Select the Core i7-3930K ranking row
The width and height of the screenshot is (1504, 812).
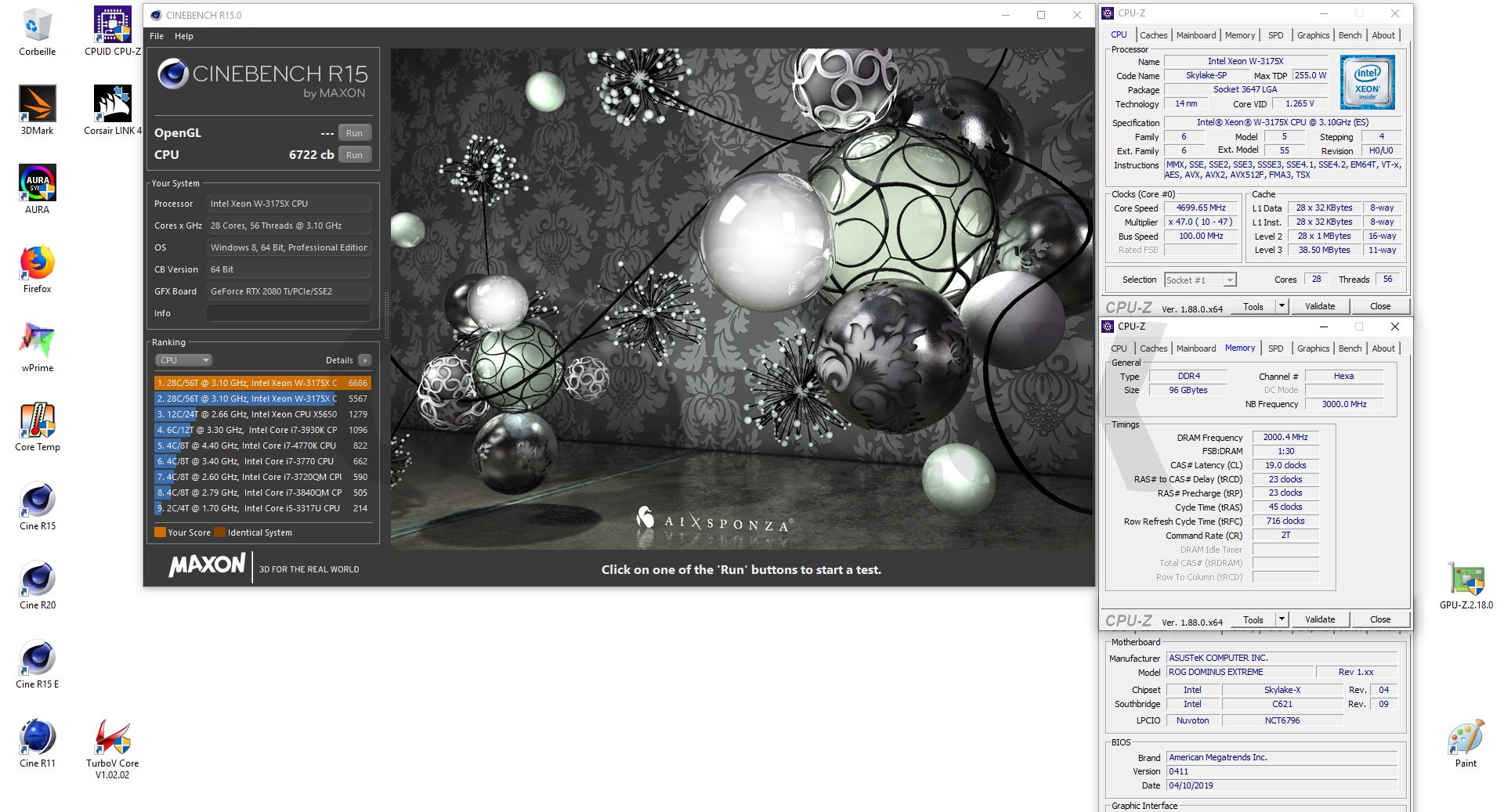tap(262, 430)
